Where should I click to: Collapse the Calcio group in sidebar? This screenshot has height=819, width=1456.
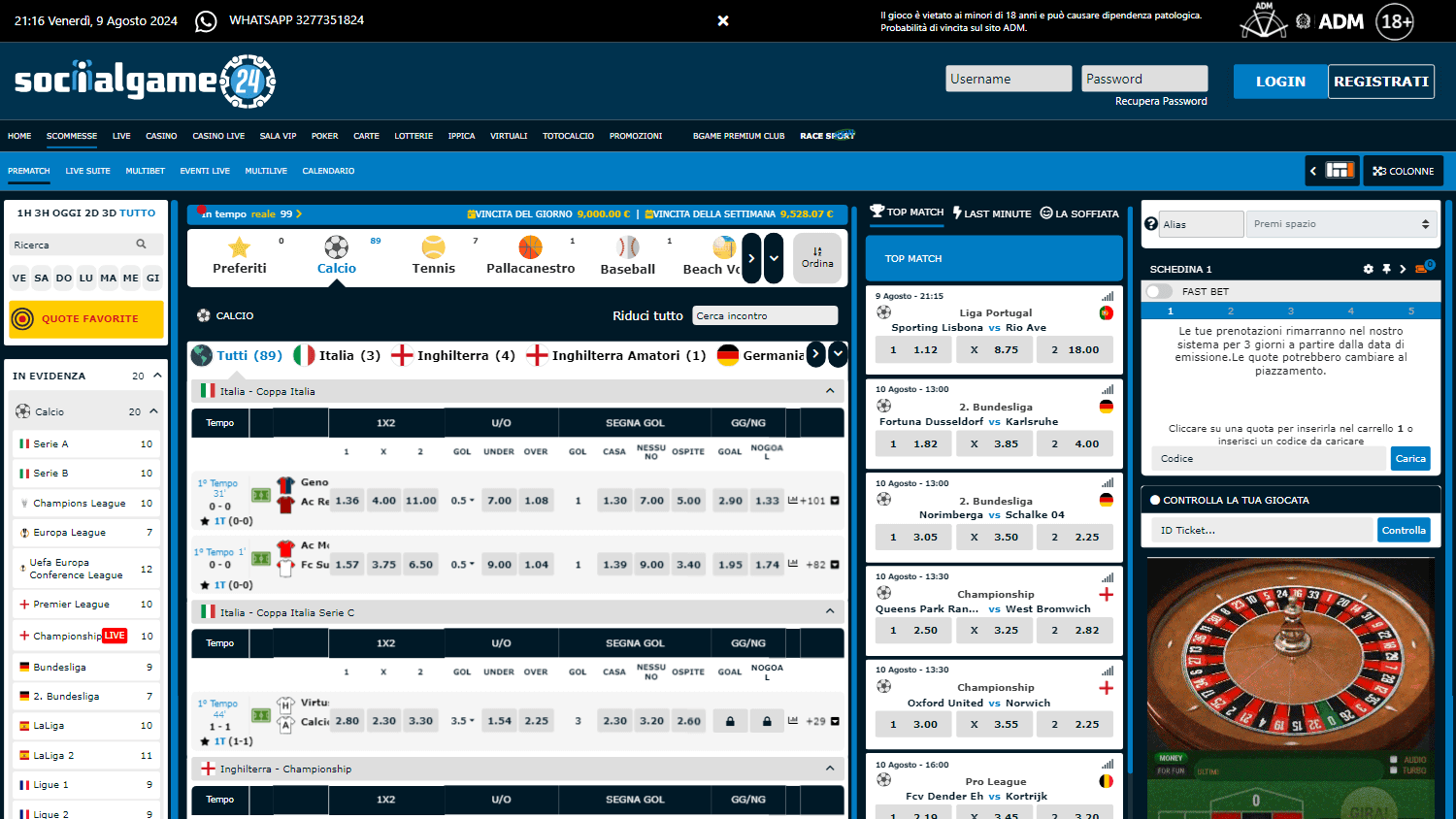click(x=153, y=411)
